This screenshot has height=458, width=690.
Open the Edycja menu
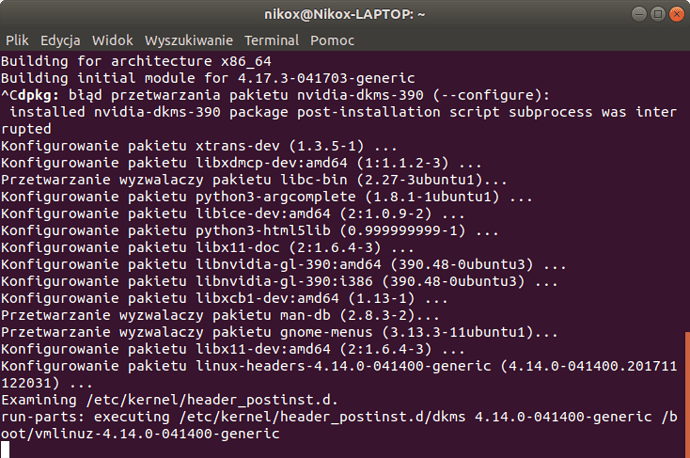[61, 41]
